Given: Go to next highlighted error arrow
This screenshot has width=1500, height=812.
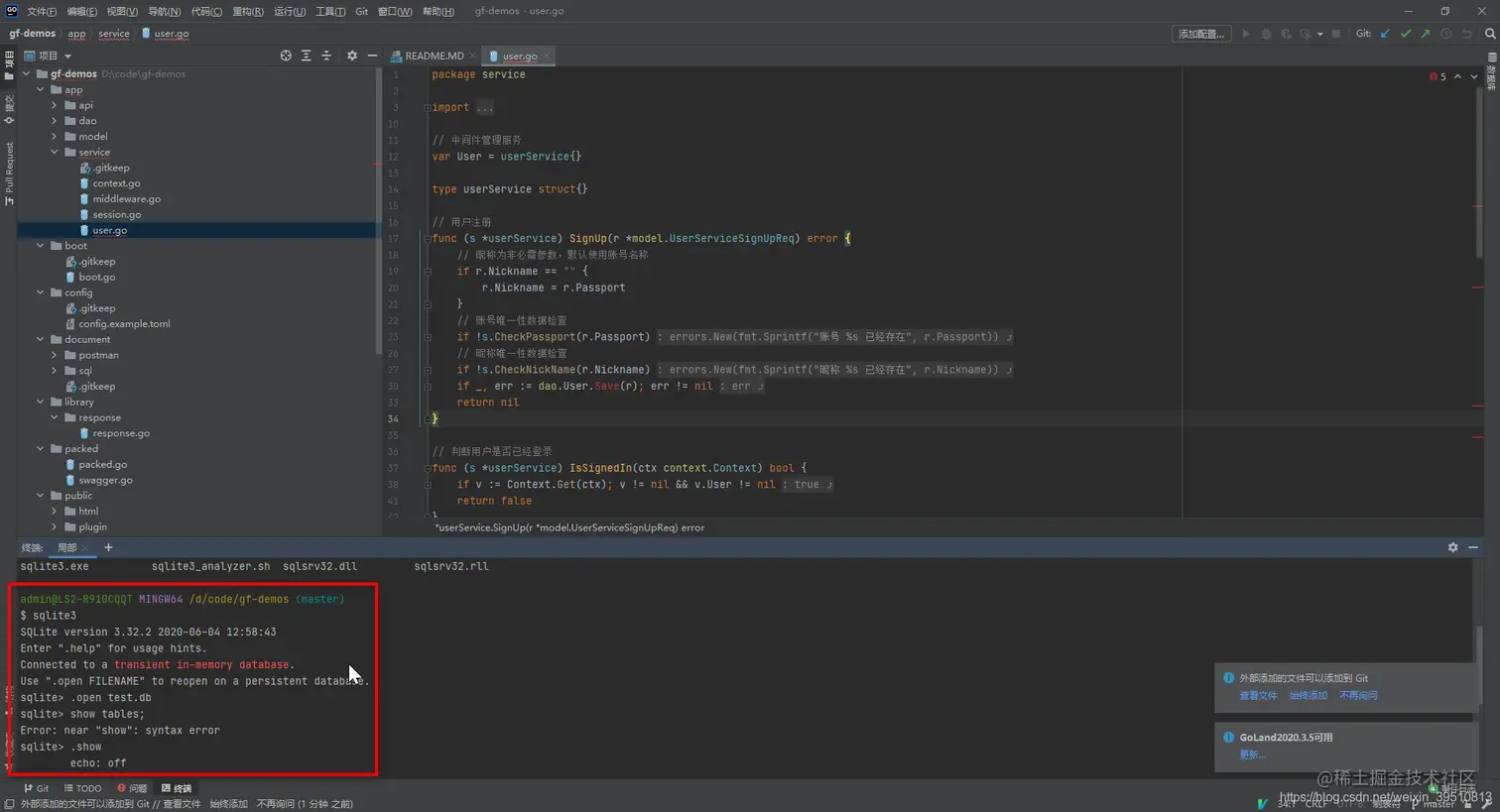Looking at the screenshot, I should click(x=1474, y=76).
